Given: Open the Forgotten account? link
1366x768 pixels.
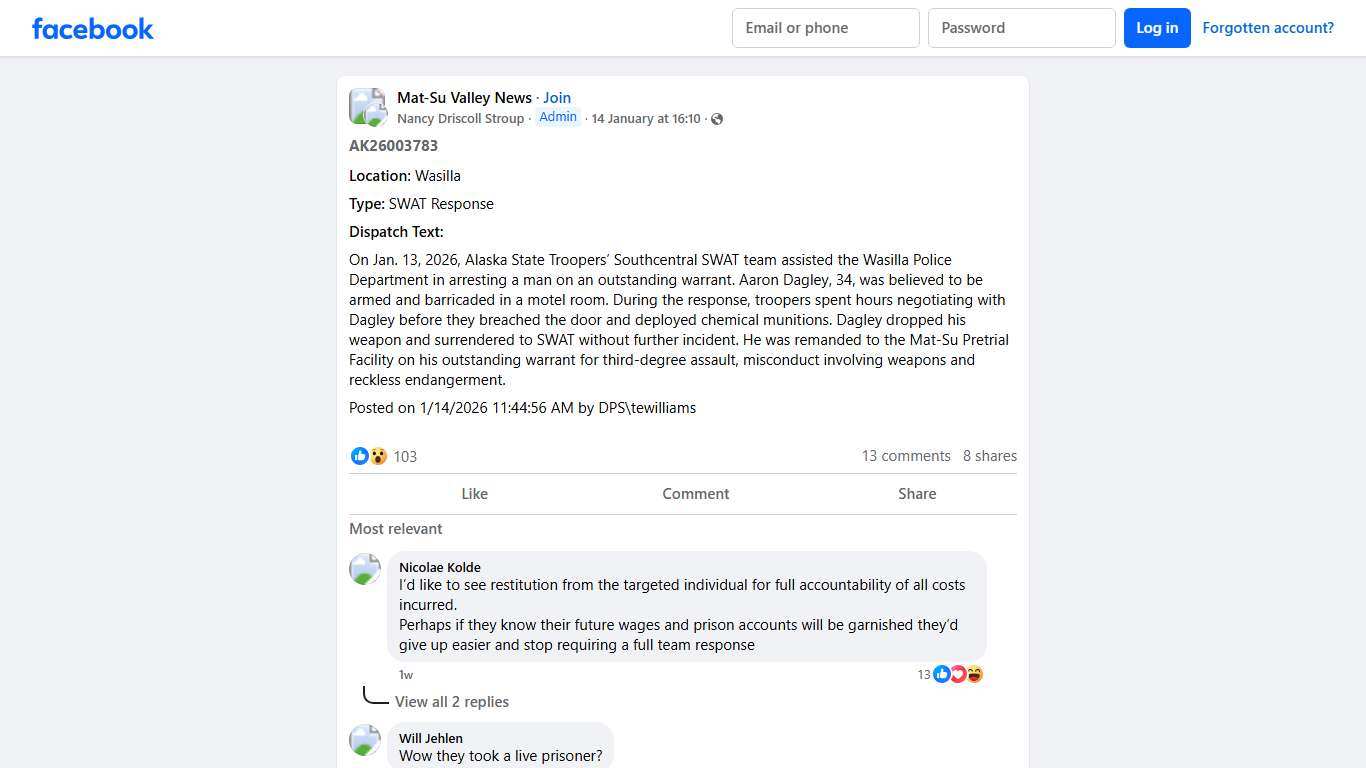Looking at the screenshot, I should tap(1268, 28).
